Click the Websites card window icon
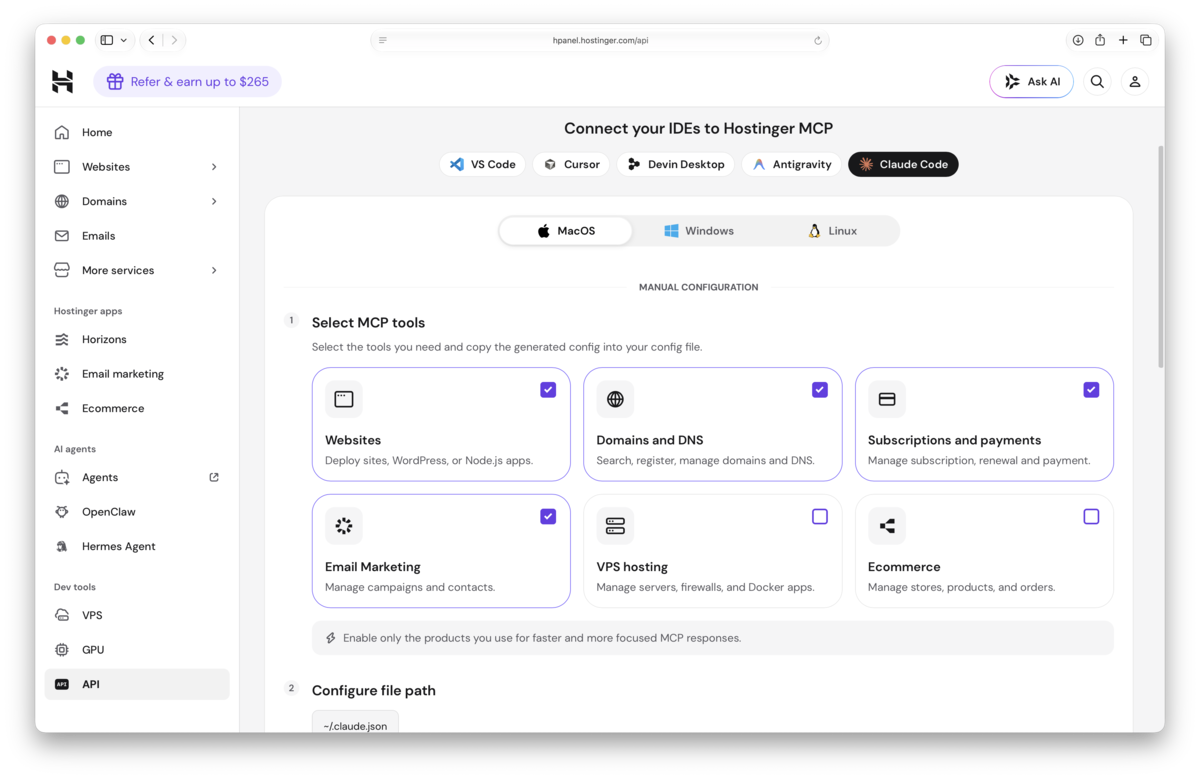The width and height of the screenshot is (1200, 779). [344, 399]
